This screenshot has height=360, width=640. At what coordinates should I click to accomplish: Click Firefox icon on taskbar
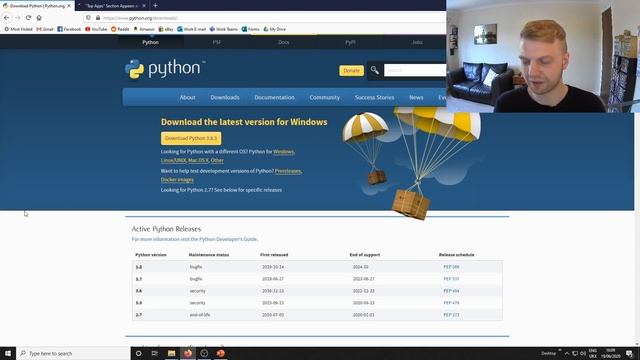coord(188,353)
